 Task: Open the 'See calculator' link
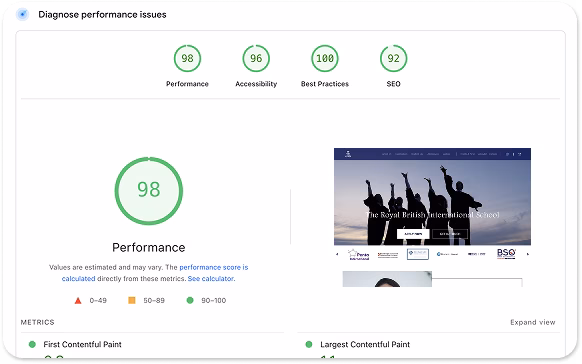pyautogui.click(x=210, y=279)
